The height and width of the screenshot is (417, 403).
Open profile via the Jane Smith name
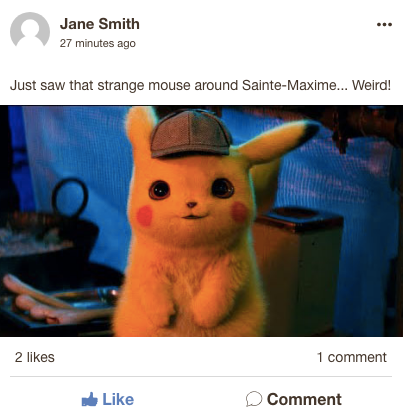click(x=100, y=24)
